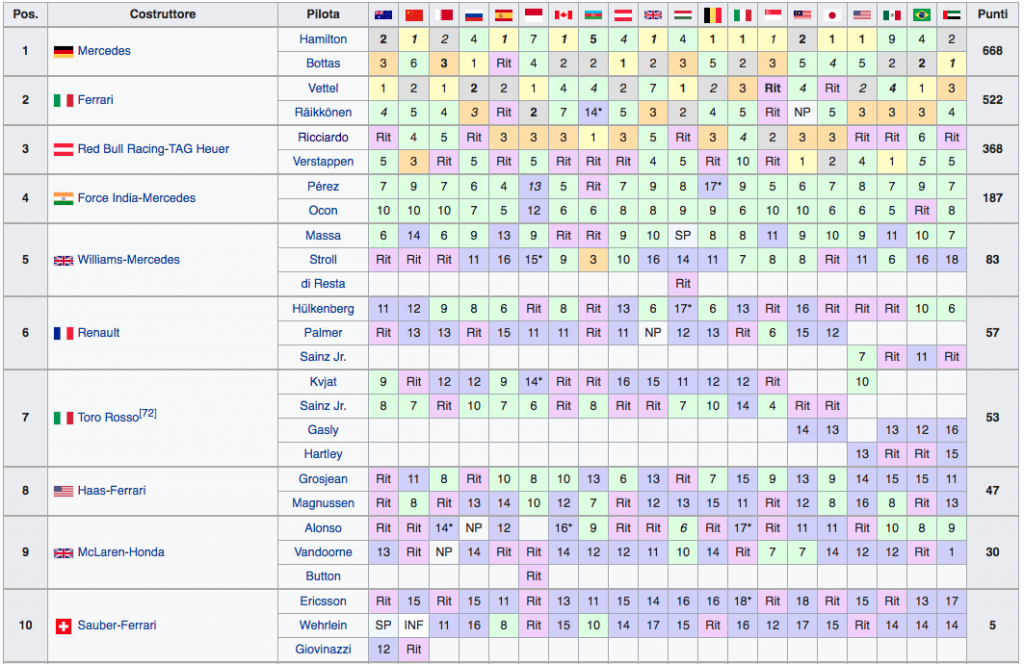Viewport: 1024px width, 664px height.
Task: Click the Monaco flag column header
Action: tap(534, 14)
